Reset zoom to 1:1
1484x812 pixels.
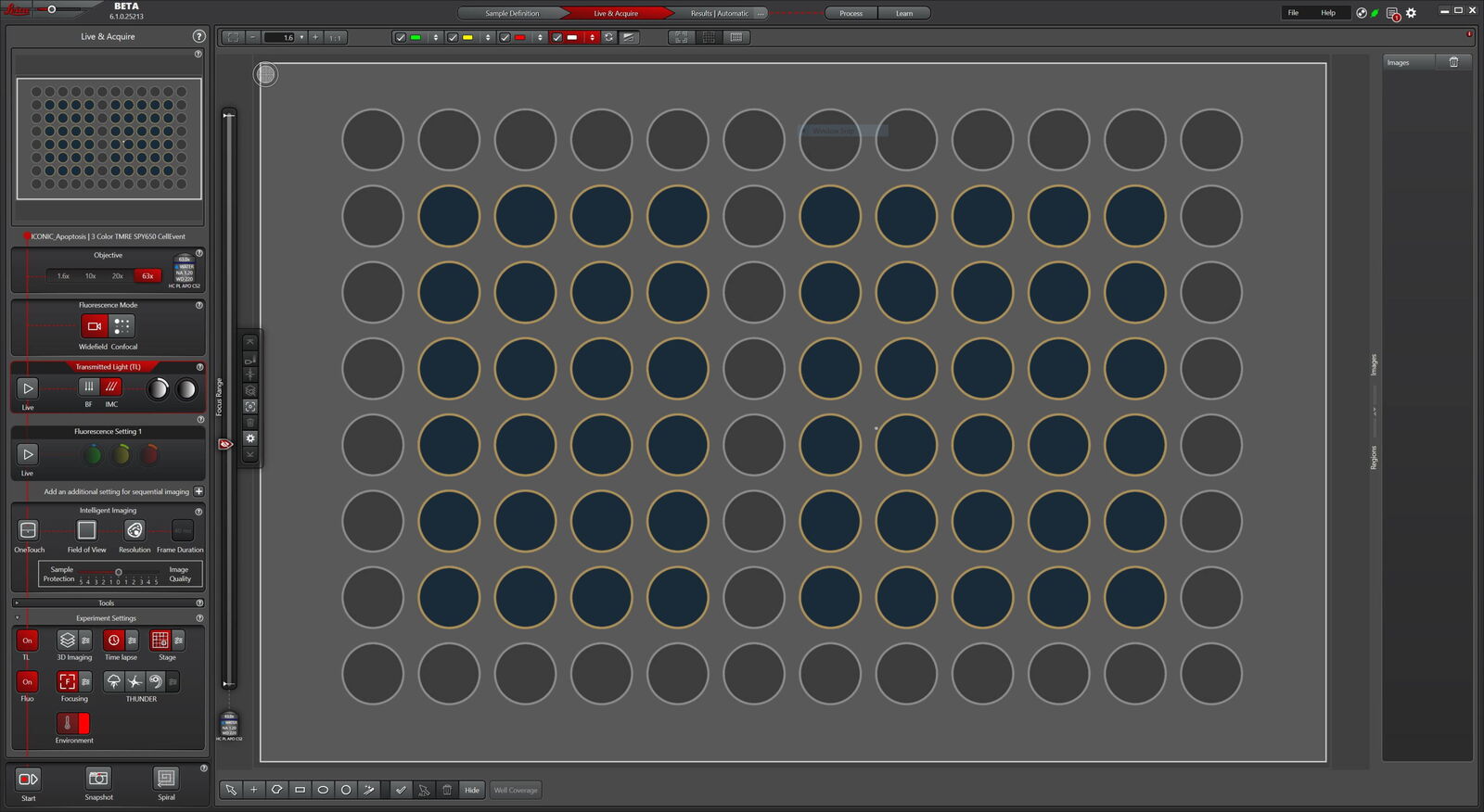tap(336, 37)
